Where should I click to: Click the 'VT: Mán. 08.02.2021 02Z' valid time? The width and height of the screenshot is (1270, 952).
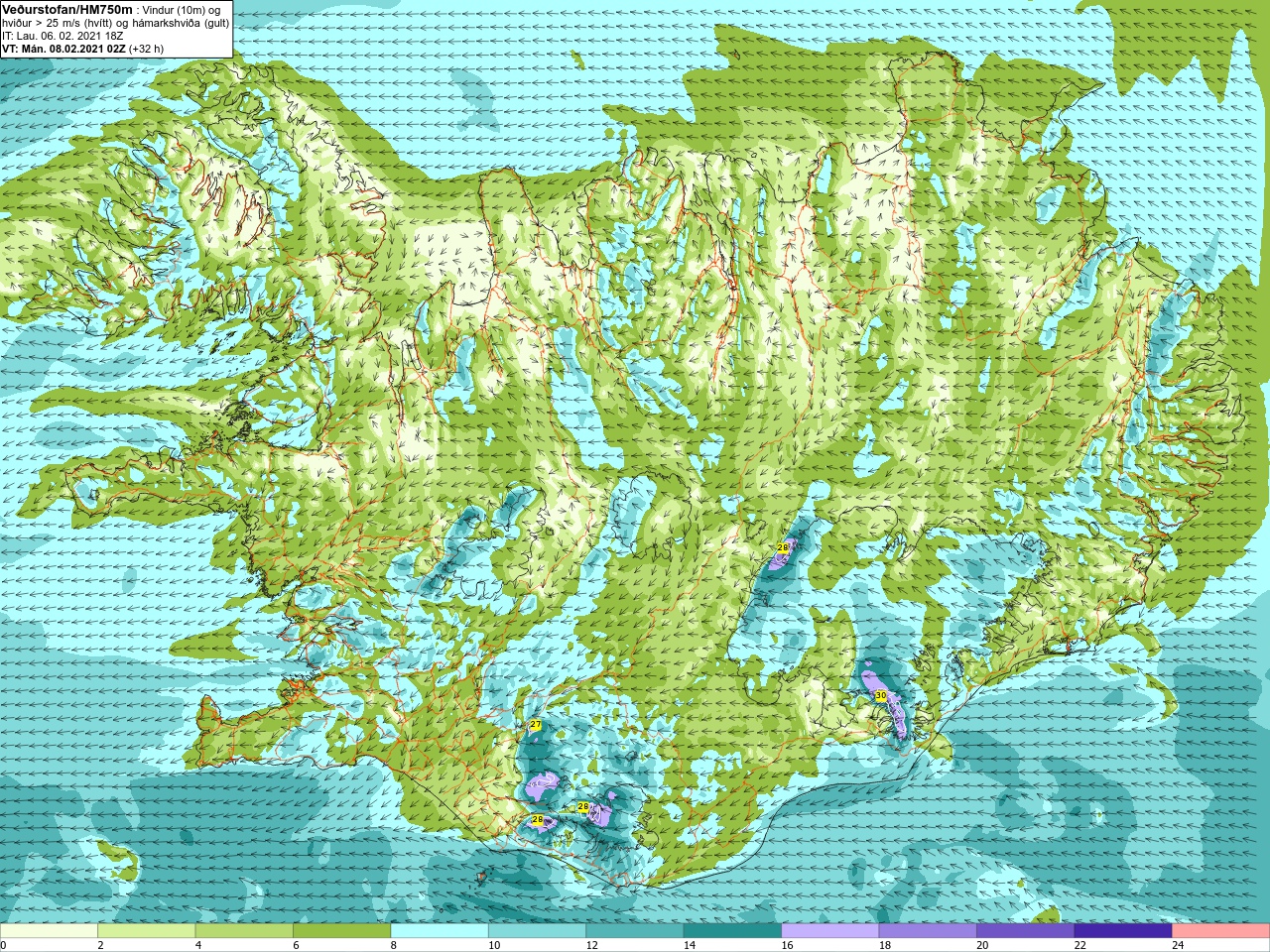(63, 48)
